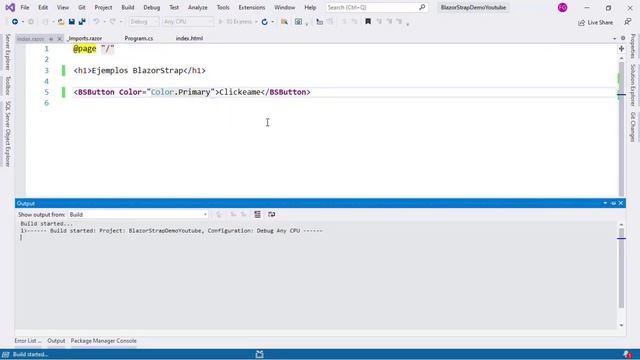The height and width of the screenshot is (360, 640).
Task: Open the Extensions menu
Action: (251, 7)
